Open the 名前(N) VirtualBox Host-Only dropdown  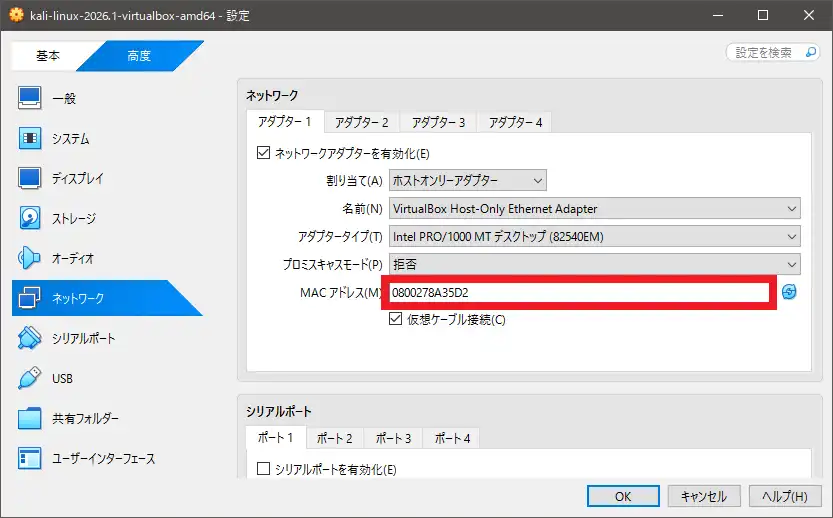[x=594, y=209]
